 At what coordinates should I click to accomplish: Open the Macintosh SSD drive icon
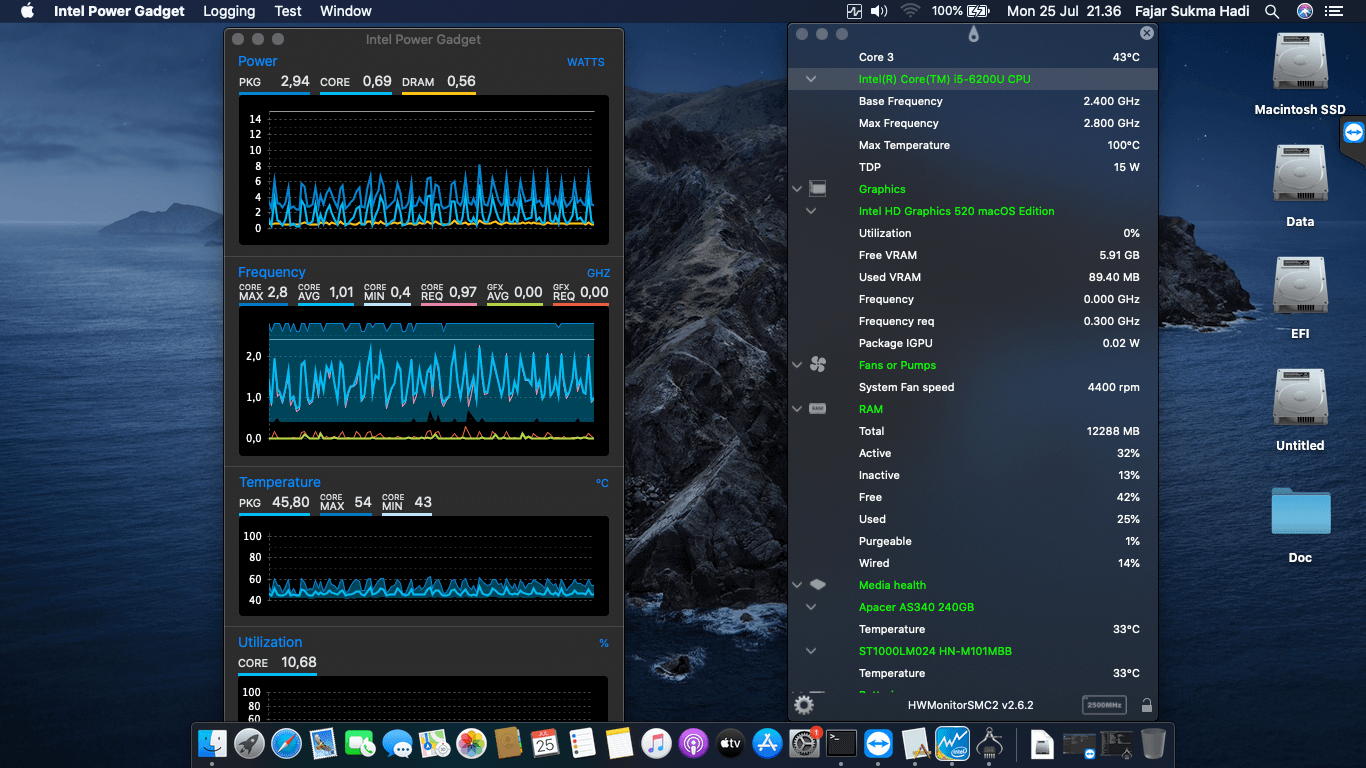[x=1300, y=75]
